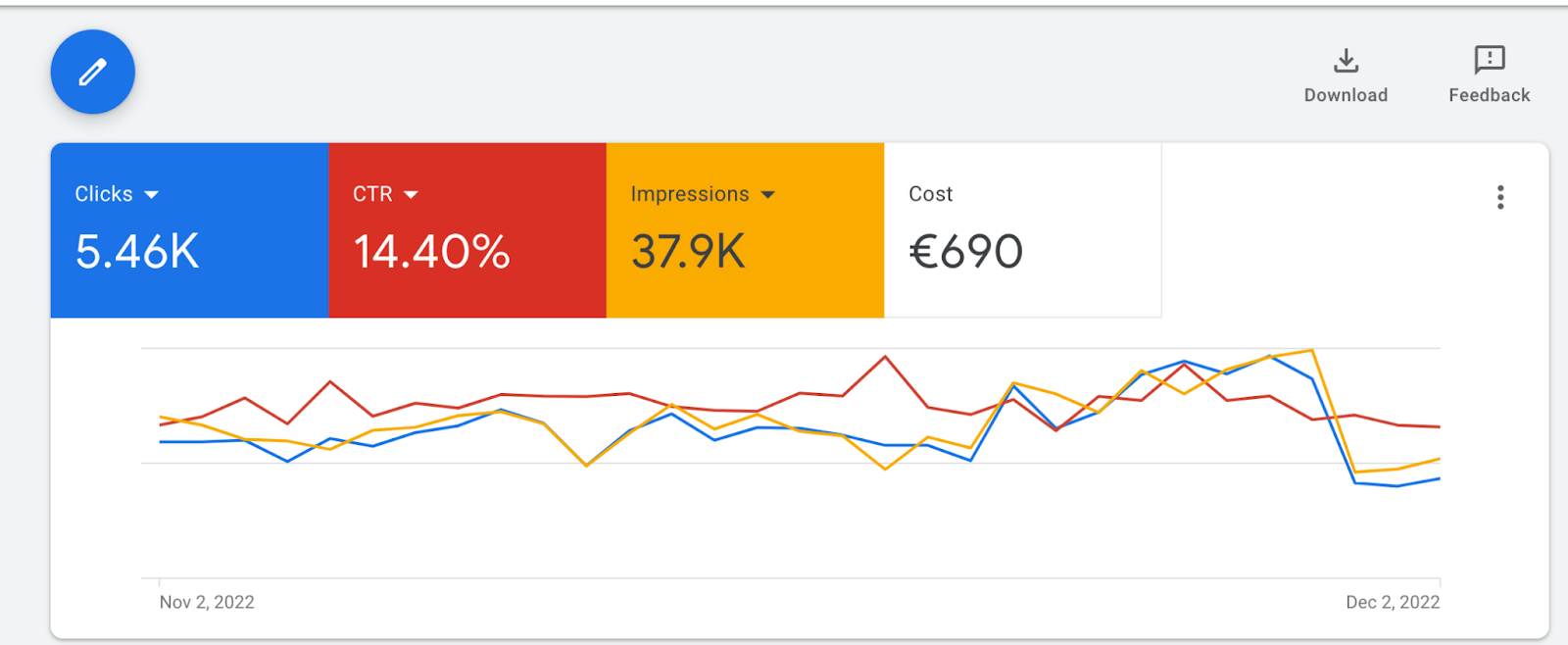Screen dimensions: 1568x645
Task: Click the CTR label text
Action: pyautogui.click(x=372, y=194)
